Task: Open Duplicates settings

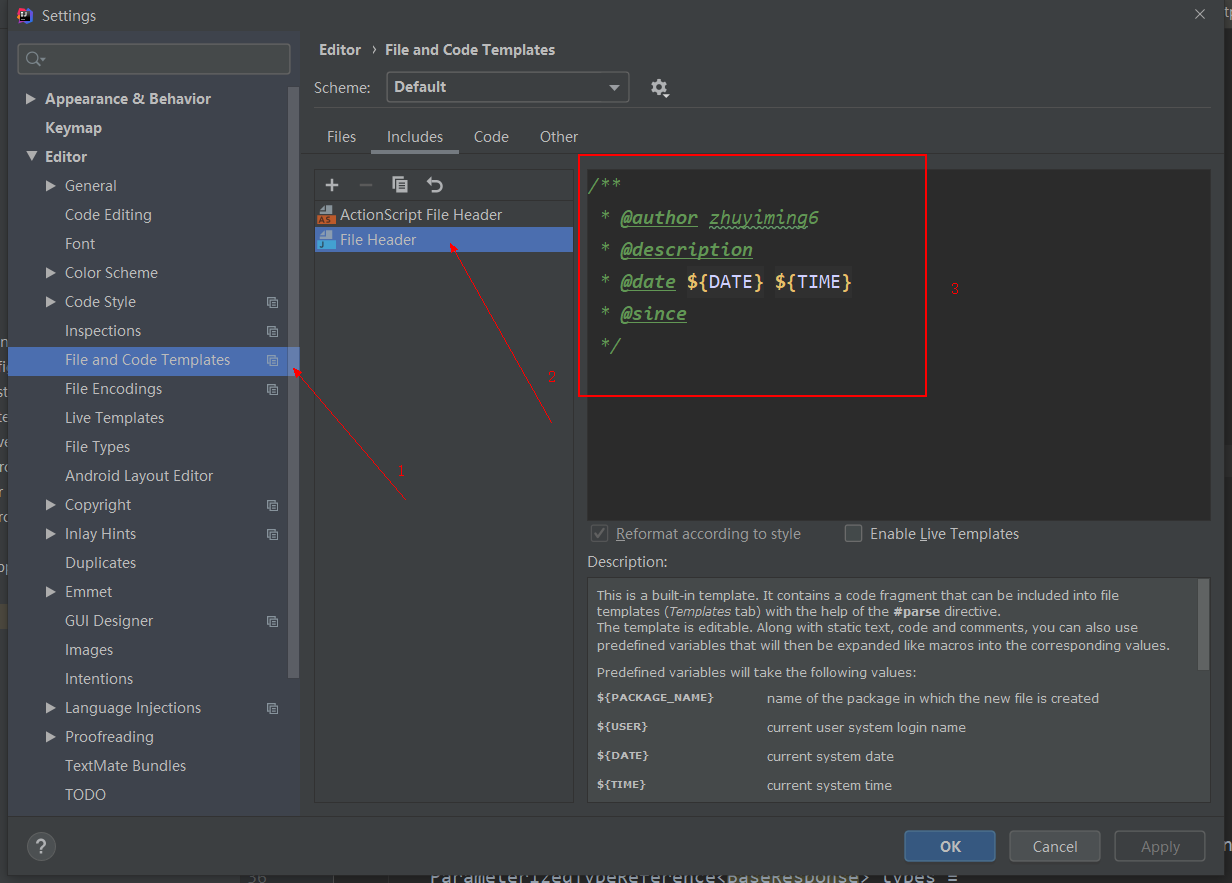Action: pos(100,563)
